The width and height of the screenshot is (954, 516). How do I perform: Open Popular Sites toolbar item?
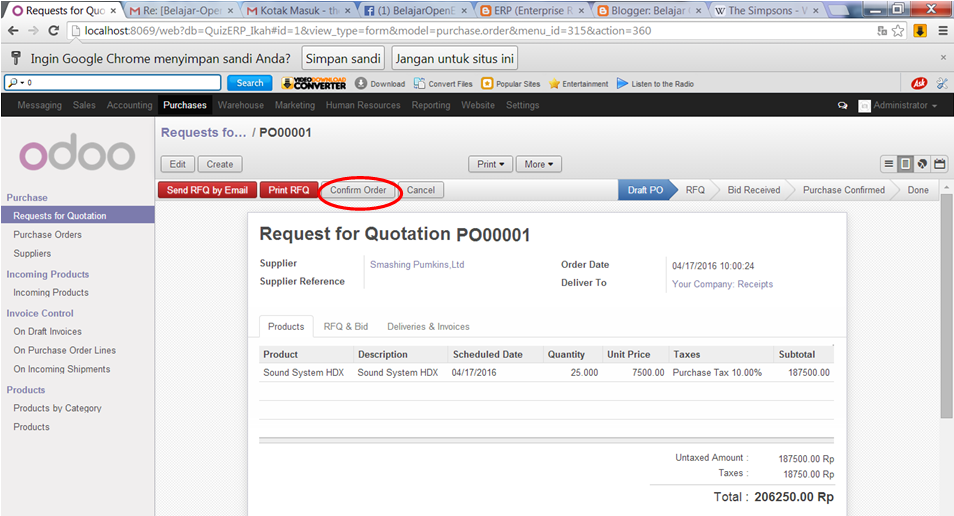point(511,83)
